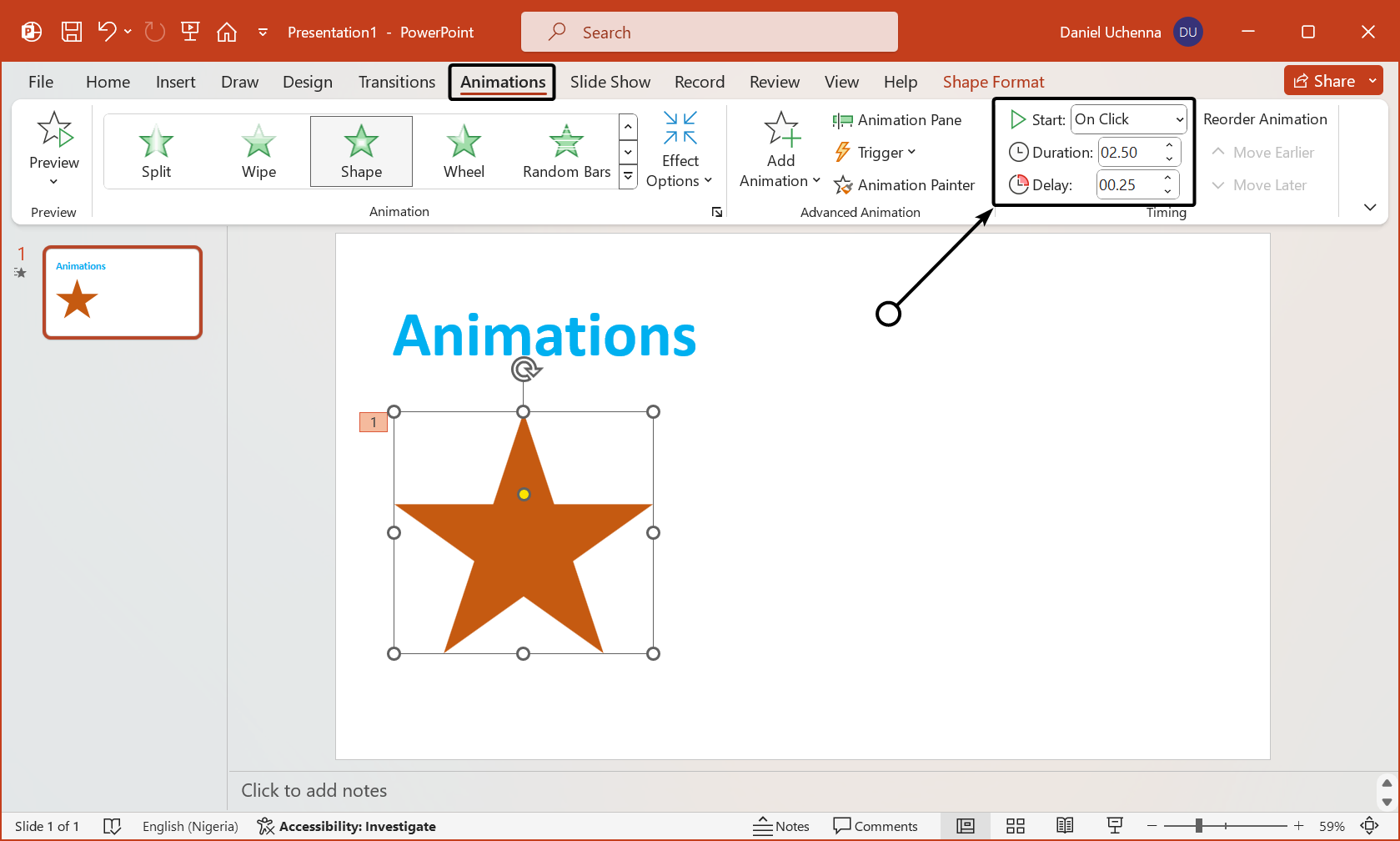Click Move Earlier in Reorder Animation
Screen dimensions: 1400x841
(x=1262, y=152)
